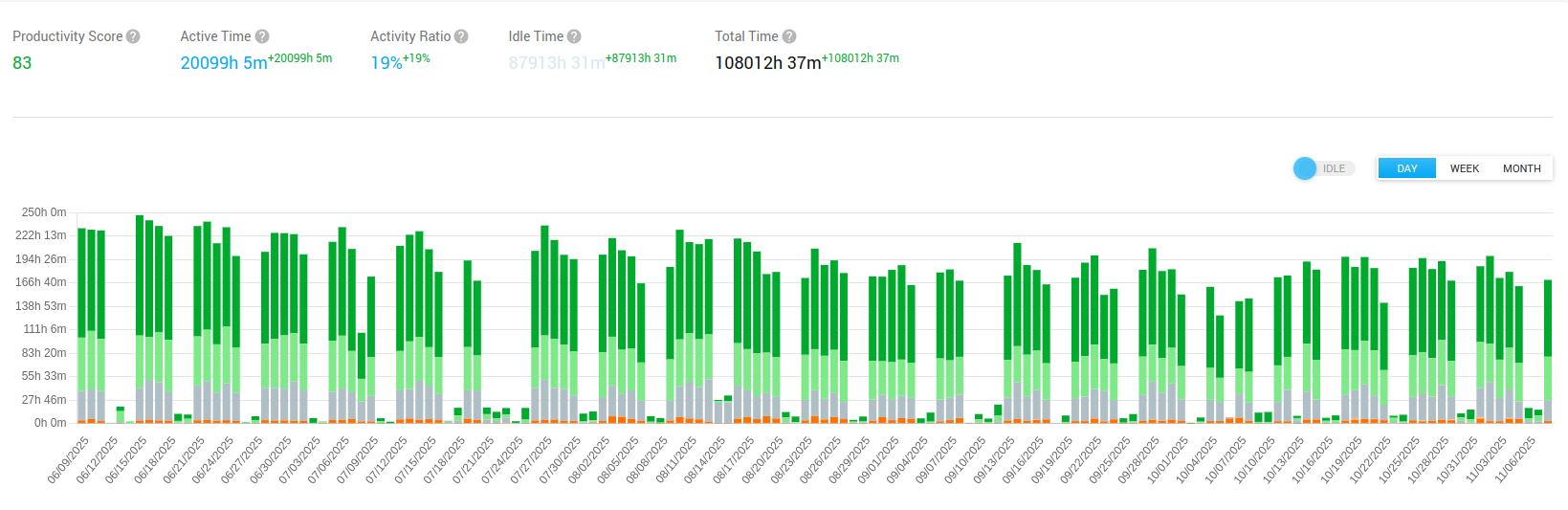1568x510 pixels.
Task: Click question mark icon next to Idle Time
Action: tap(574, 36)
